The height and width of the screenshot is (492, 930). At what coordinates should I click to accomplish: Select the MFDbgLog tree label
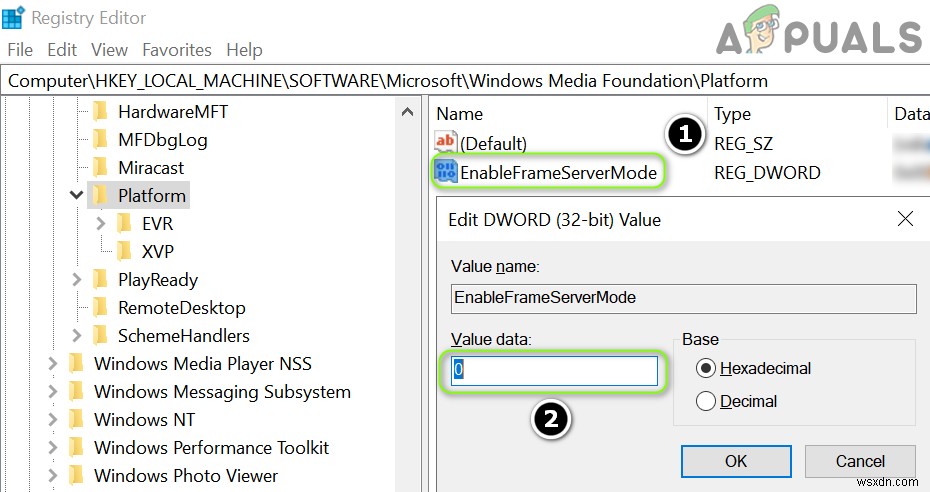click(163, 140)
